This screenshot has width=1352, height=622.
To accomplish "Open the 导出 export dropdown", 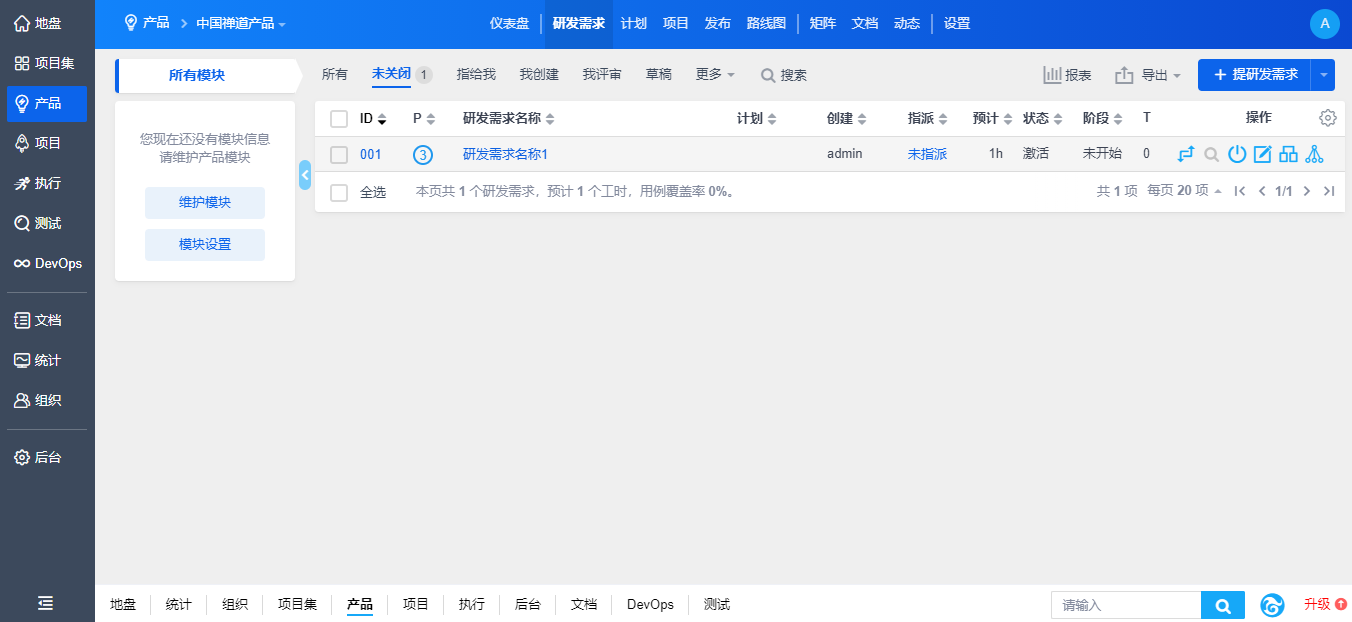I will pos(1148,75).
